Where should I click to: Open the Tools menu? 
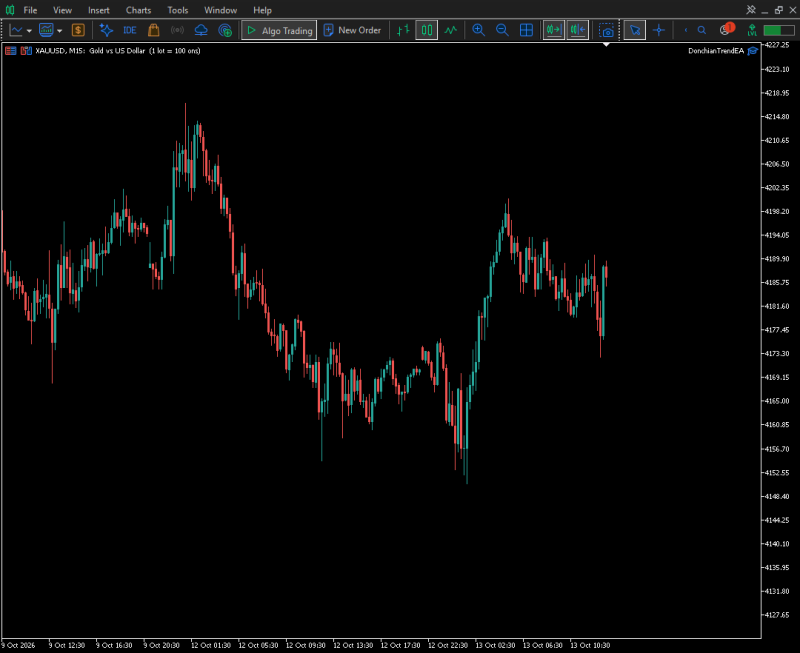[x=178, y=10]
